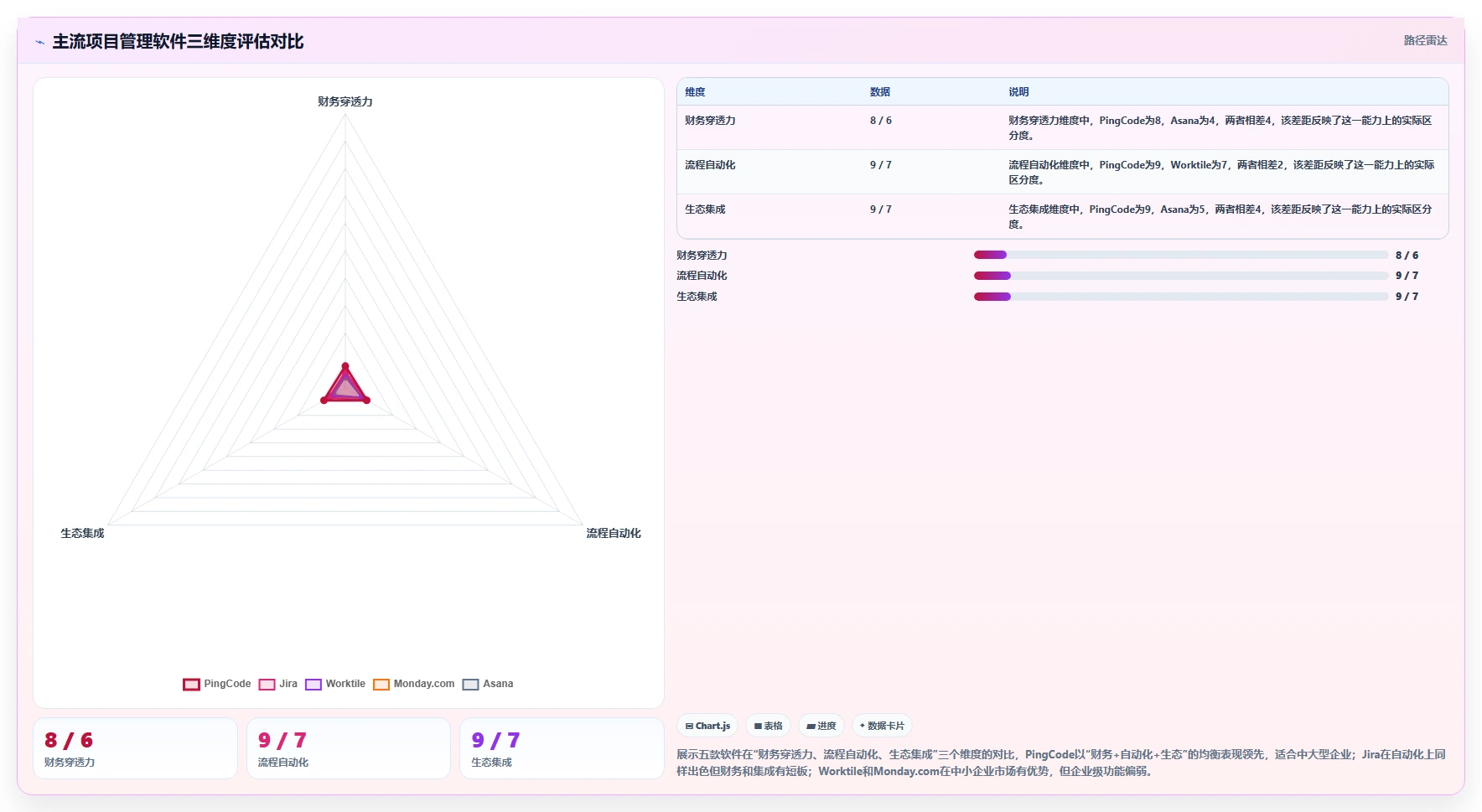
Task: Click the 8 / 6 value after the progress bar
Action: (x=1407, y=256)
